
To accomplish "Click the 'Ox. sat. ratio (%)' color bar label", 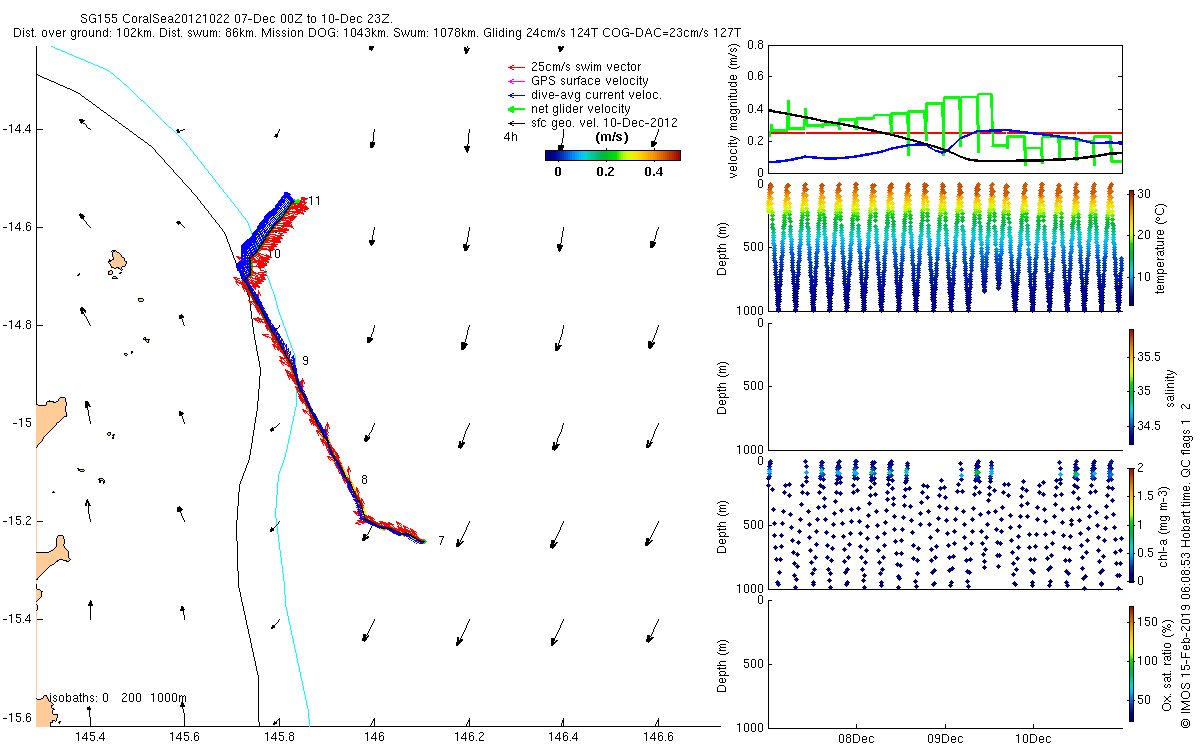I will click(x=1166, y=663).
